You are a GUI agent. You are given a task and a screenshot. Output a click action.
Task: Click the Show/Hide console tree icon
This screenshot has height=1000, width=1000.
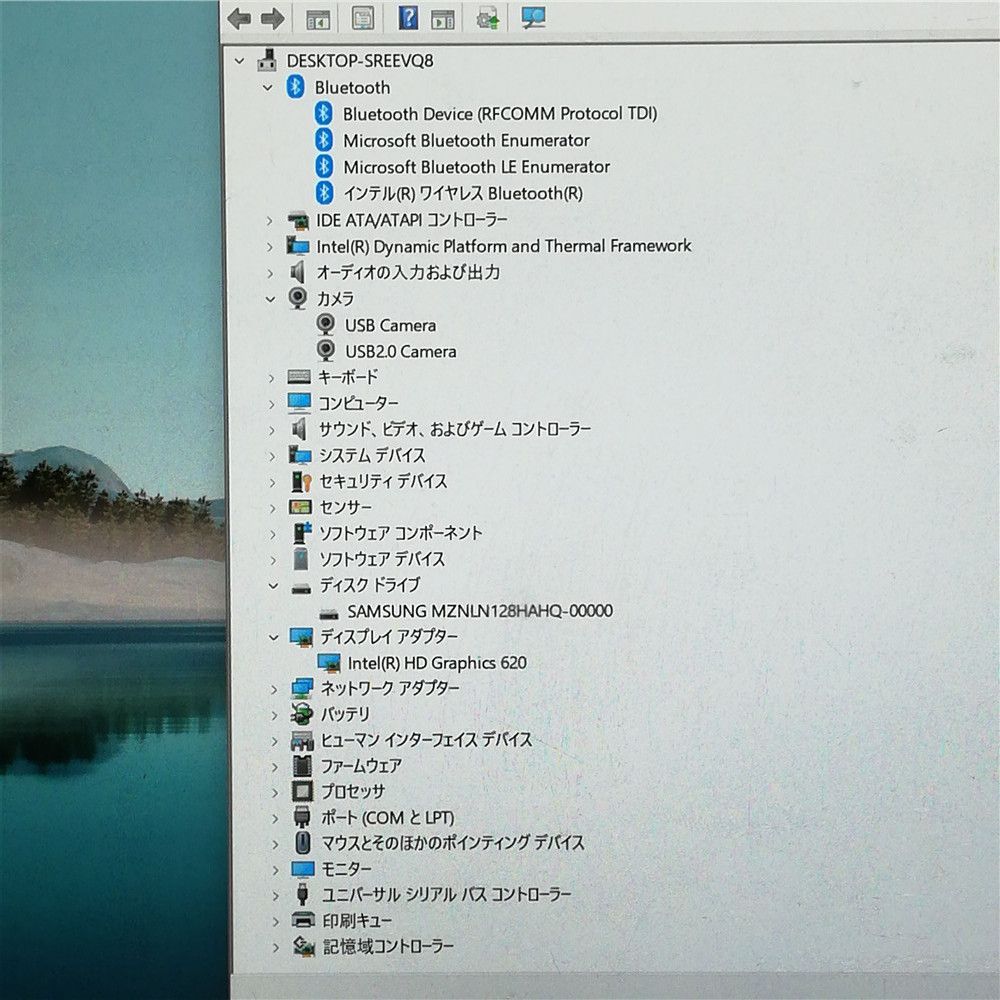[x=318, y=18]
